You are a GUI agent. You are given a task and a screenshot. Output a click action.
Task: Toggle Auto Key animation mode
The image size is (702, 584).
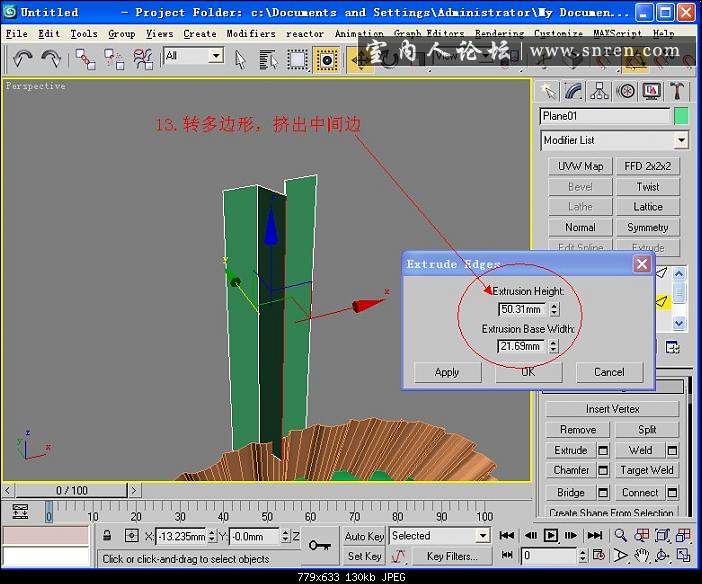364,536
